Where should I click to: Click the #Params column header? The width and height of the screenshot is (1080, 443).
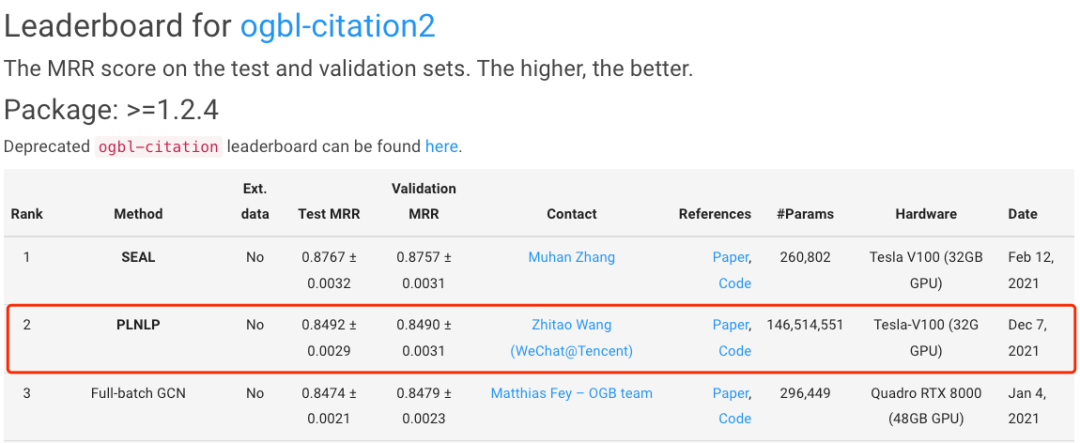[x=804, y=214]
